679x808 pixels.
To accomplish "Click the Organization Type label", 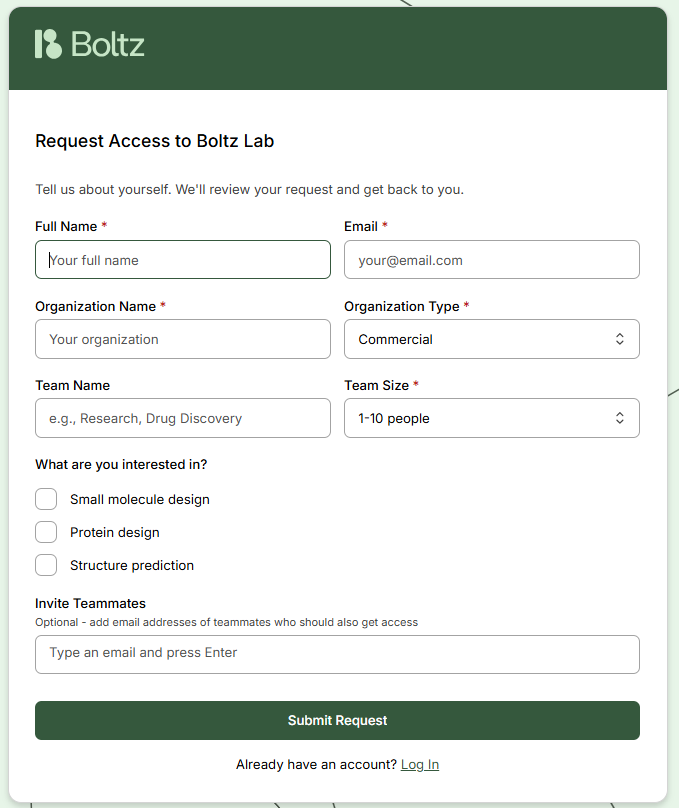I will pyautogui.click(x=402, y=306).
